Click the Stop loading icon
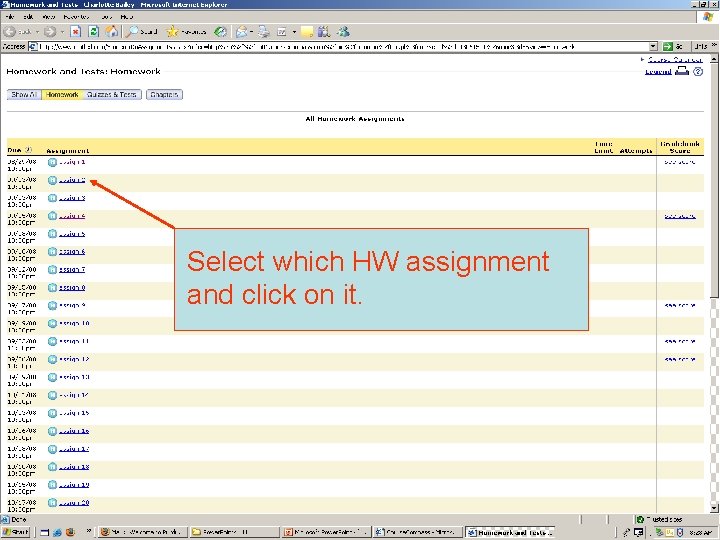The image size is (720, 540). click(x=76, y=32)
